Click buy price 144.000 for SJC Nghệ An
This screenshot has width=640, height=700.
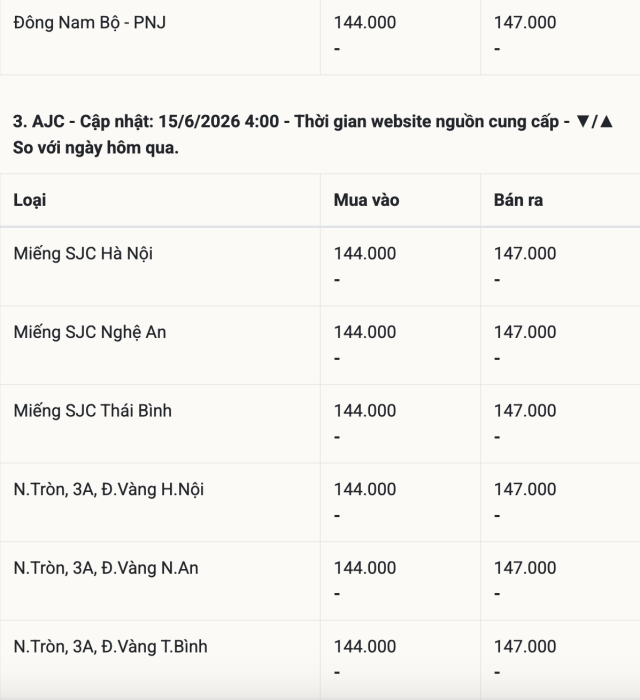point(365,332)
